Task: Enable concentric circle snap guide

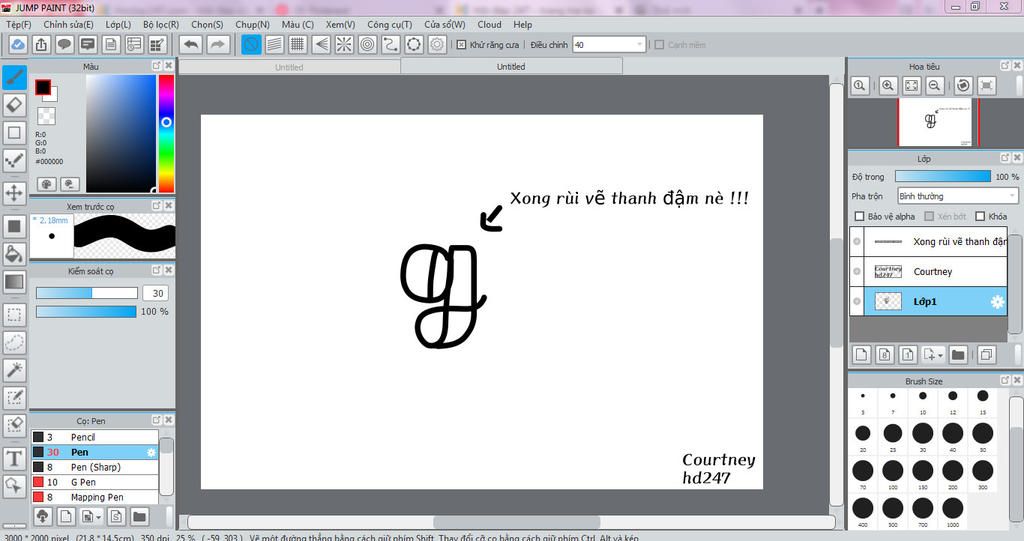Action: 368,44
